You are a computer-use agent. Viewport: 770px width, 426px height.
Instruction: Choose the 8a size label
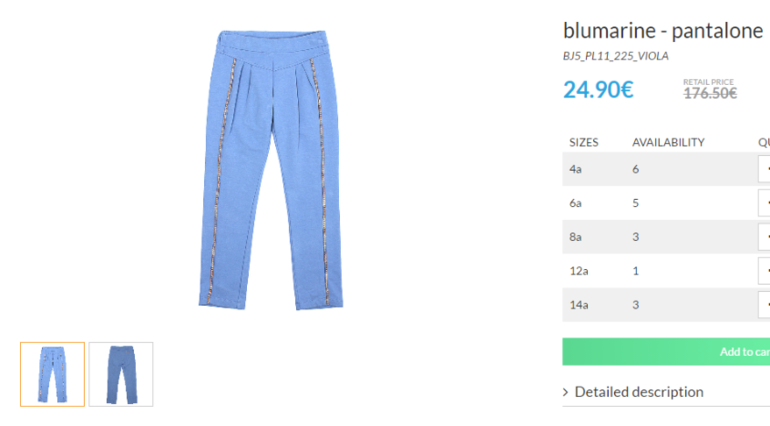click(x=576, y=237)
